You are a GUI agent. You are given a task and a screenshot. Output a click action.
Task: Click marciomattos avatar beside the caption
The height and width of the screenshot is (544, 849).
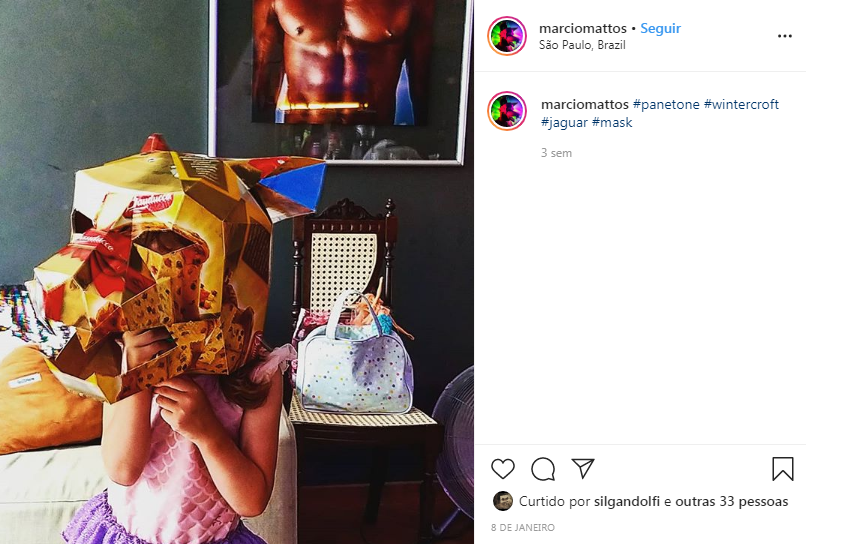tap(507, 111)
